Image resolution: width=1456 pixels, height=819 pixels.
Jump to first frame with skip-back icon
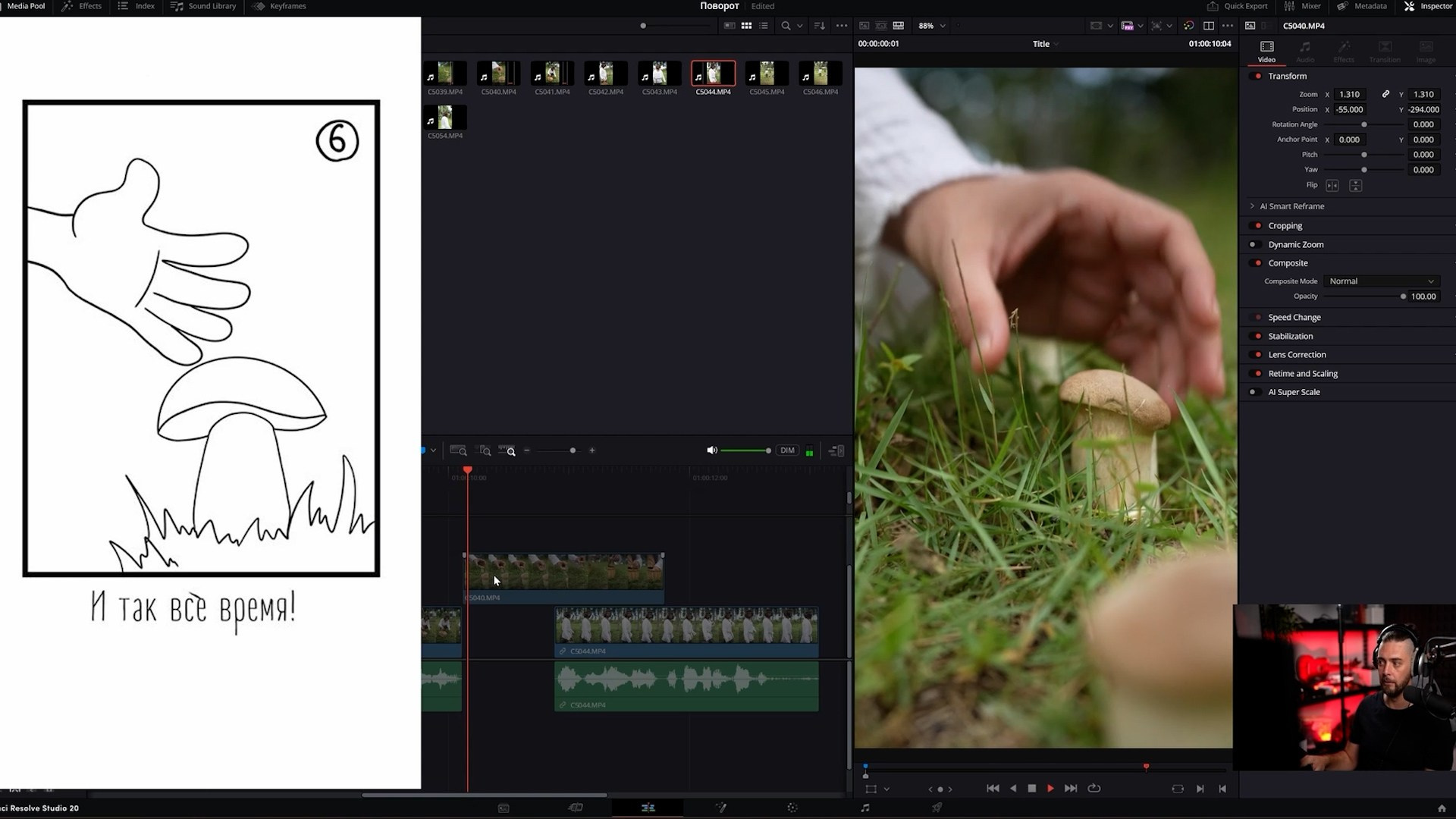[x=993, y=789]
